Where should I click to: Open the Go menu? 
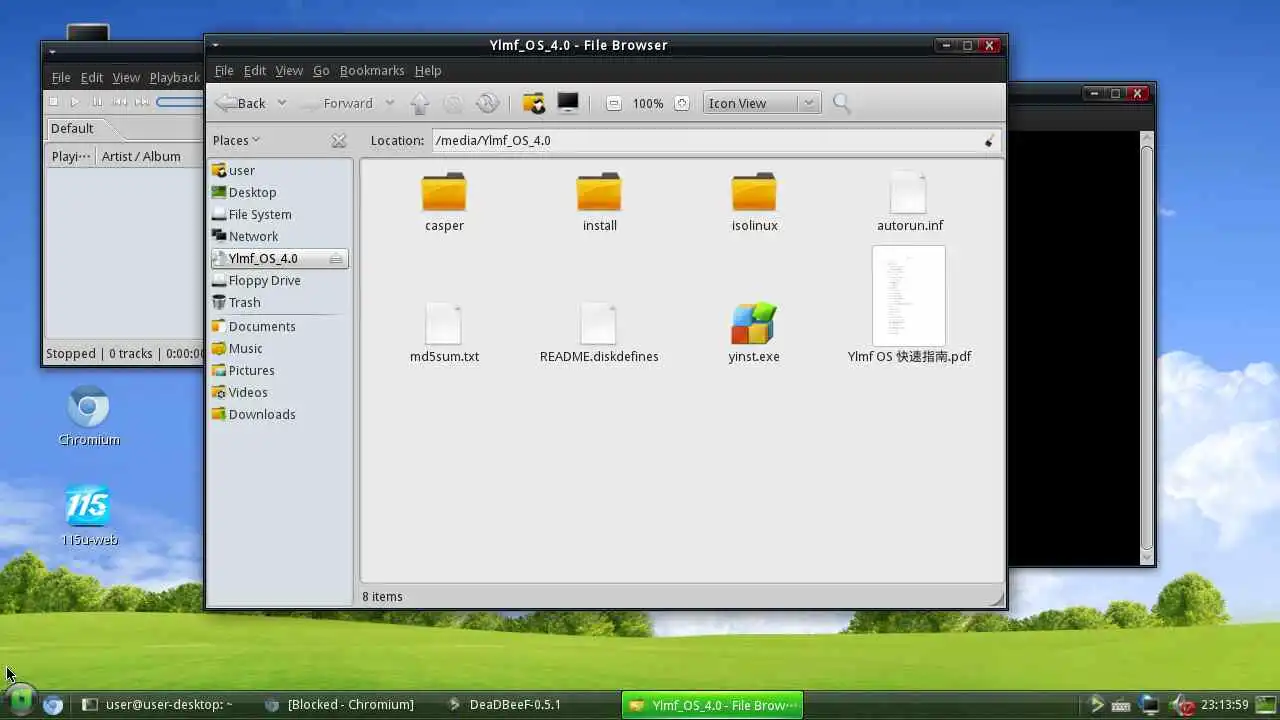(x=321, y=71)
